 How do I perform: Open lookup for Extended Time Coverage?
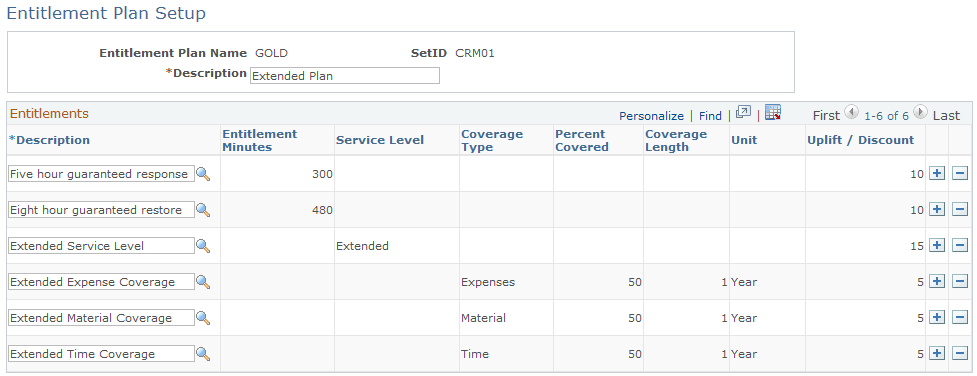[x=203, y=354]
